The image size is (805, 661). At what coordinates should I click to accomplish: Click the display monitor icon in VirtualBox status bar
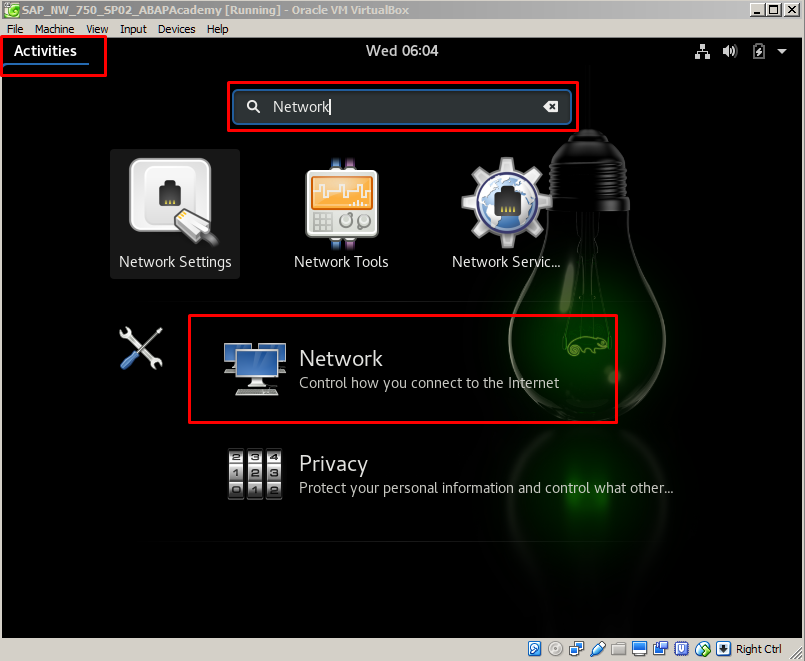pyautogui.click(x=640, y=649)
